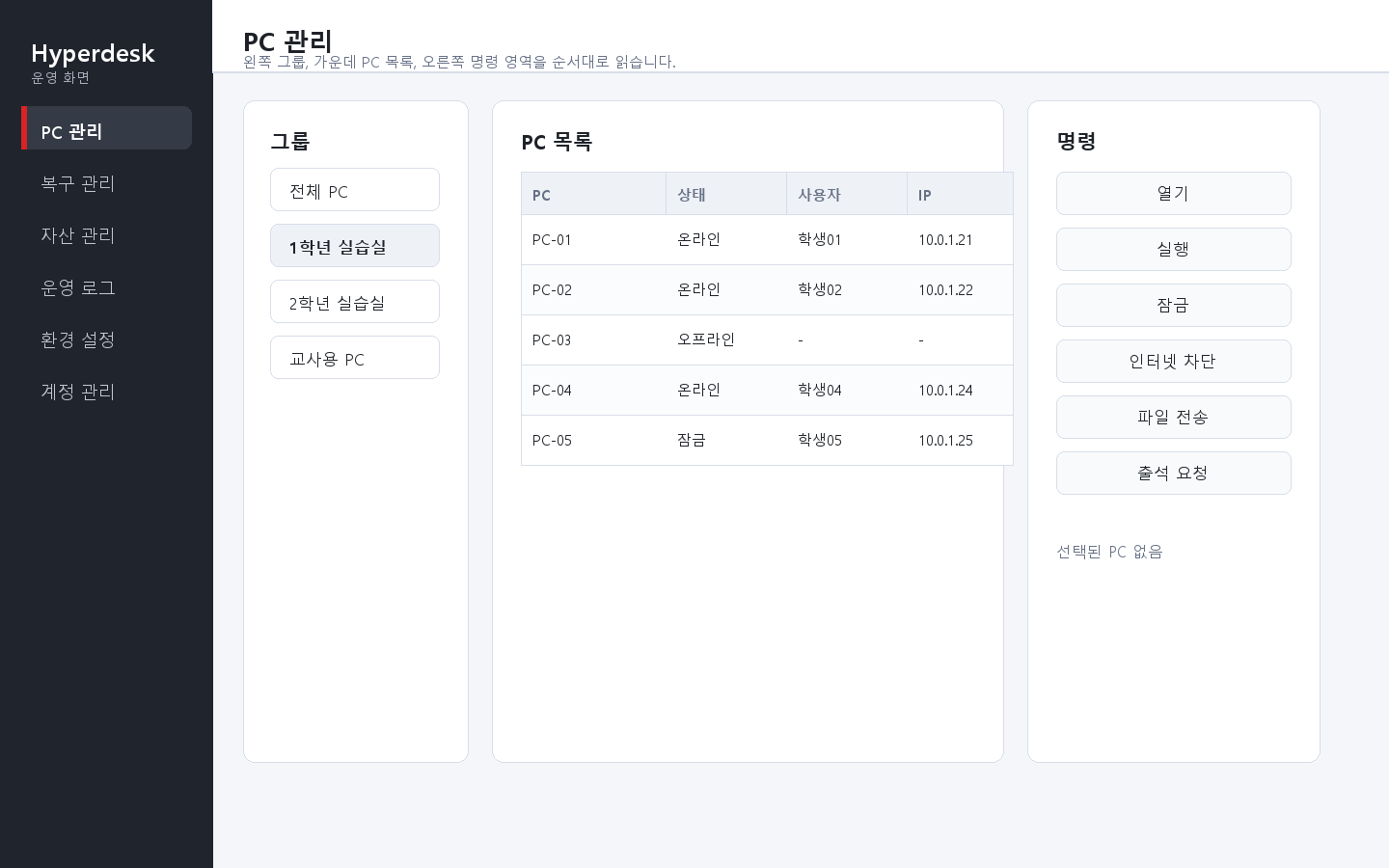The image size is (1389, 868).
Task: Click the IP column header
Action: 960,194
